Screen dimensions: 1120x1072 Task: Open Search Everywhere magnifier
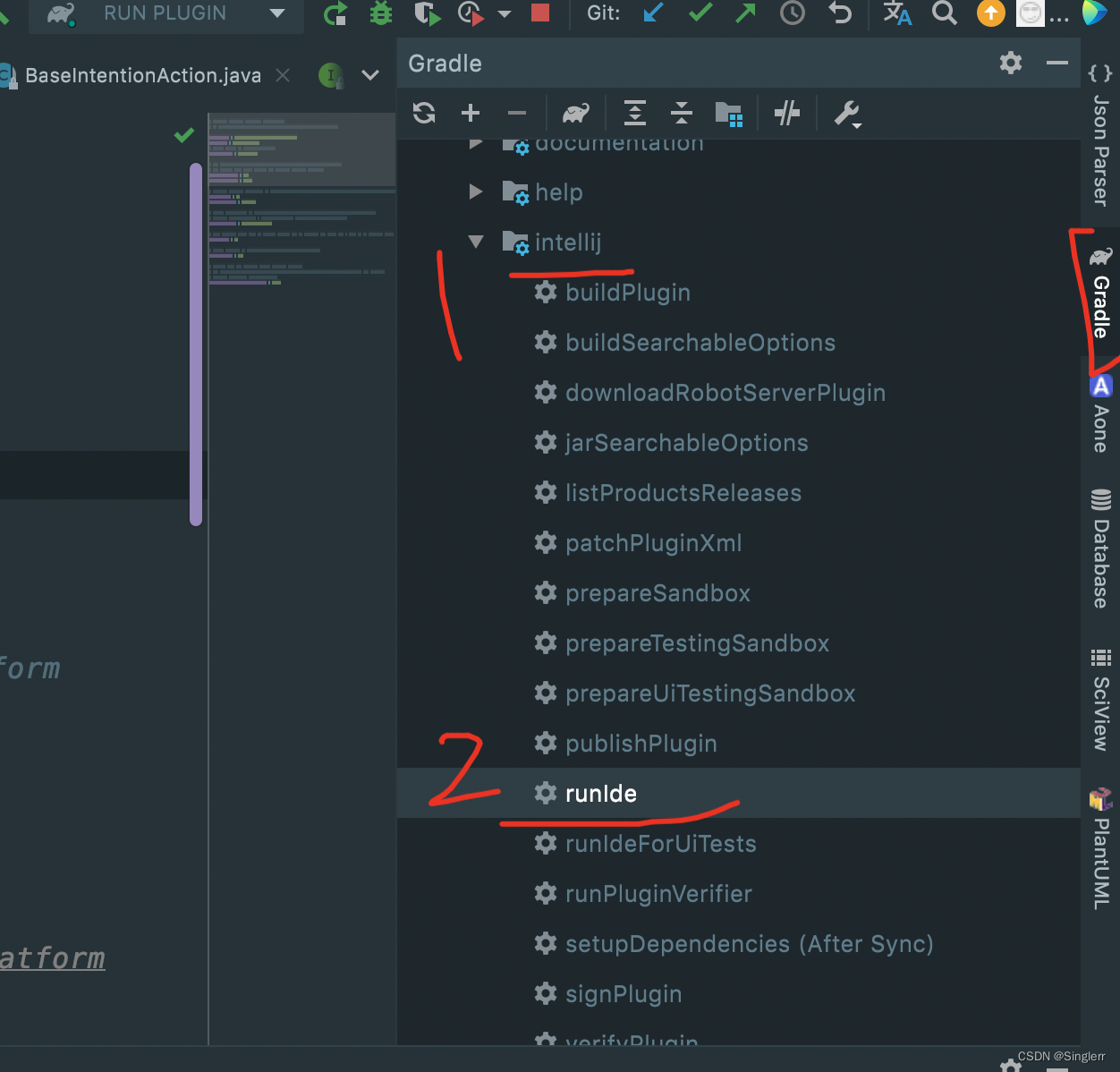click(945, 13)
